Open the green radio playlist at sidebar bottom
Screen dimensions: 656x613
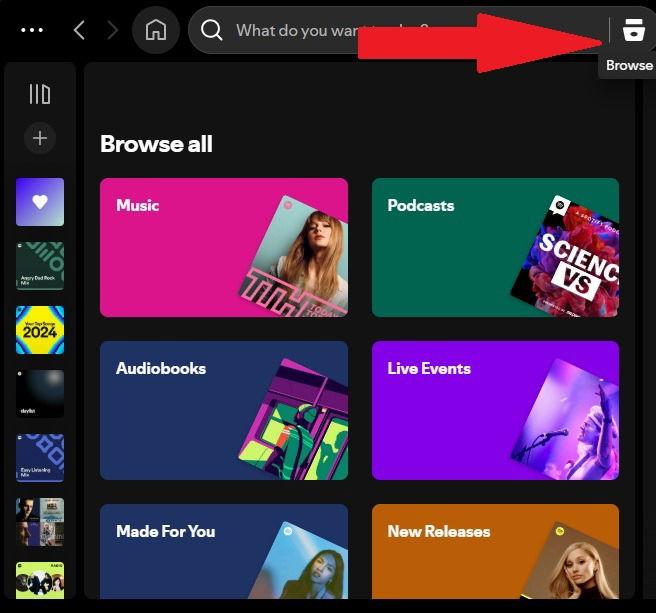click(40, 580)
